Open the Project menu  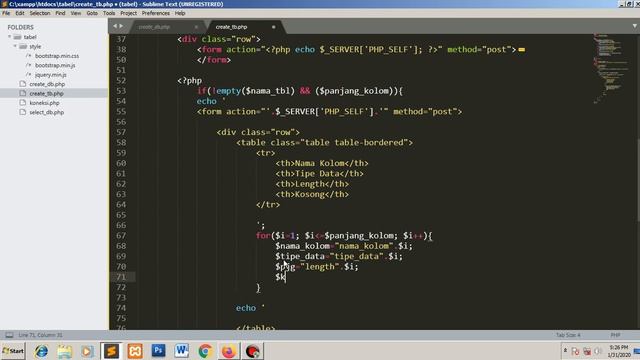click(128, 13)
